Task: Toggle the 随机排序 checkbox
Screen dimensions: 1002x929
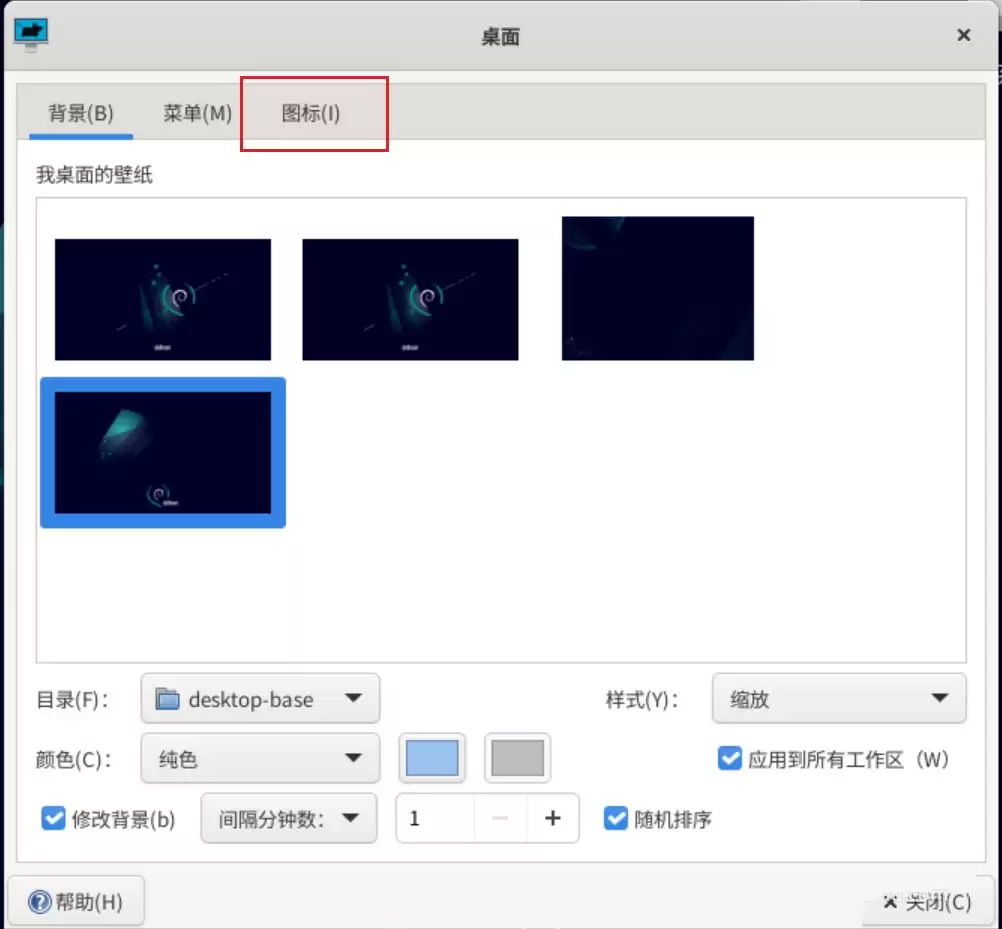Action: tap(616, 818)
